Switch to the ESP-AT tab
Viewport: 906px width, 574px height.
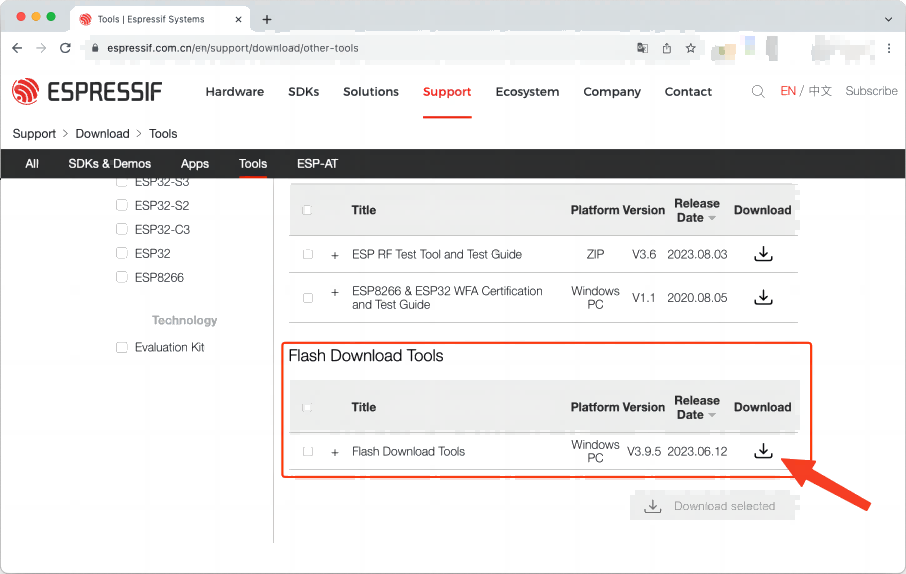click(317, 164)
